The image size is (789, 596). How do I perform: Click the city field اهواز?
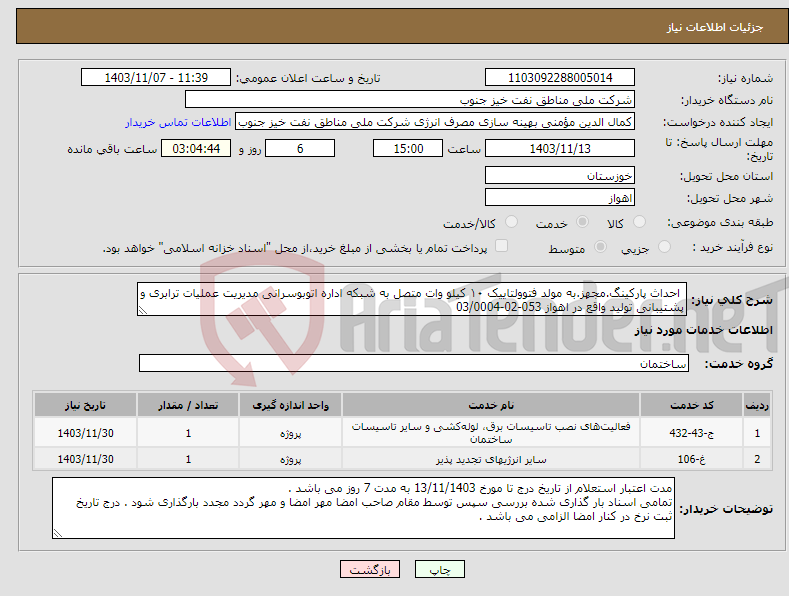560,197
